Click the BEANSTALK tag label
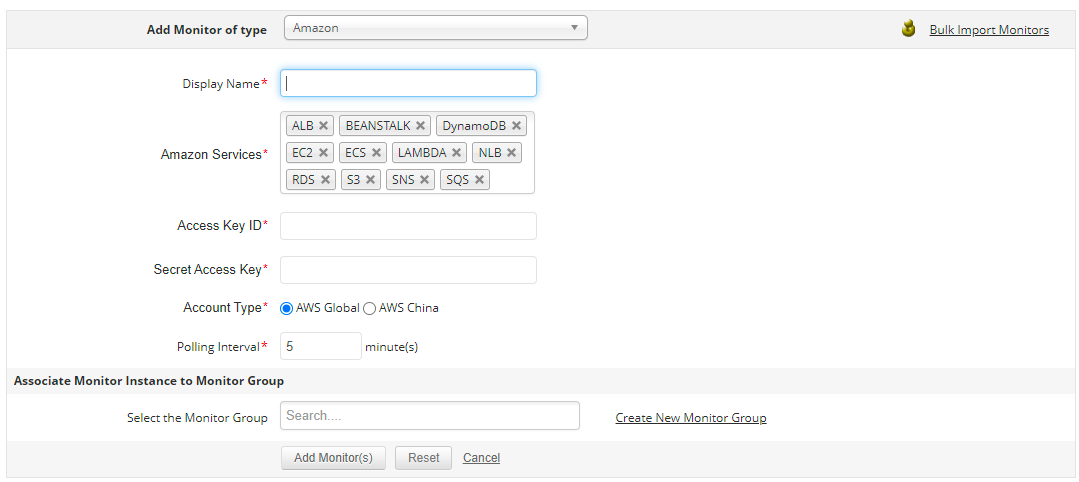The width and height of the screenshot is (1079, 482). click(x=378, y=126)
